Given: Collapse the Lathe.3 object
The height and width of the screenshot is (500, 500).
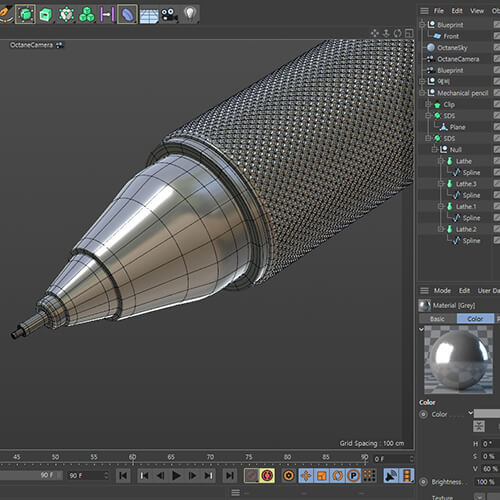Looking at the screenshot, I should 441,184.
